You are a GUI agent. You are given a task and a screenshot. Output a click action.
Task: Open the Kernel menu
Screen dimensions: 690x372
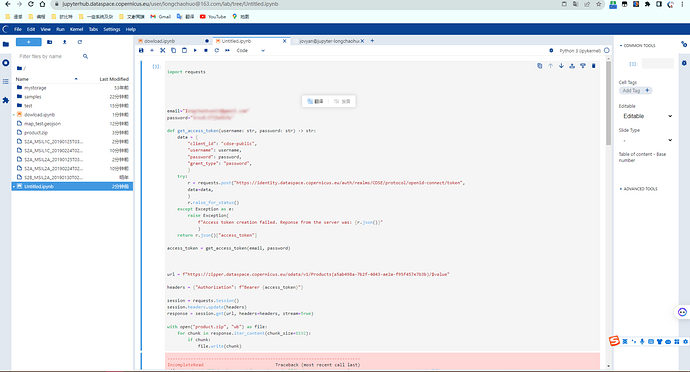coord(77,29)
